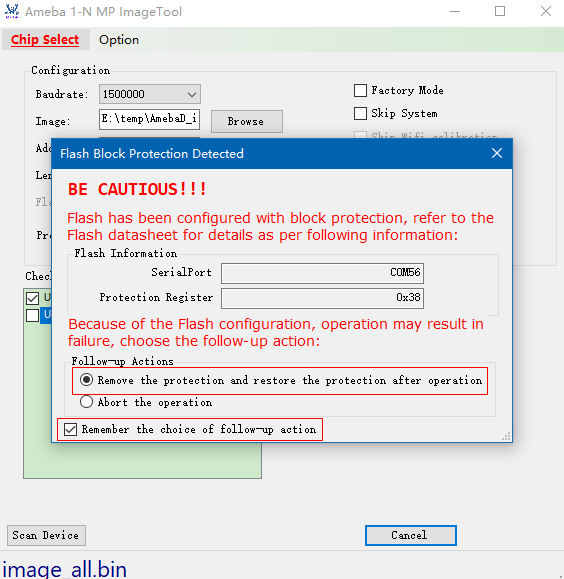
Task: Enable the Factory Mode checkbox
Action: click(x=360, y=90)
